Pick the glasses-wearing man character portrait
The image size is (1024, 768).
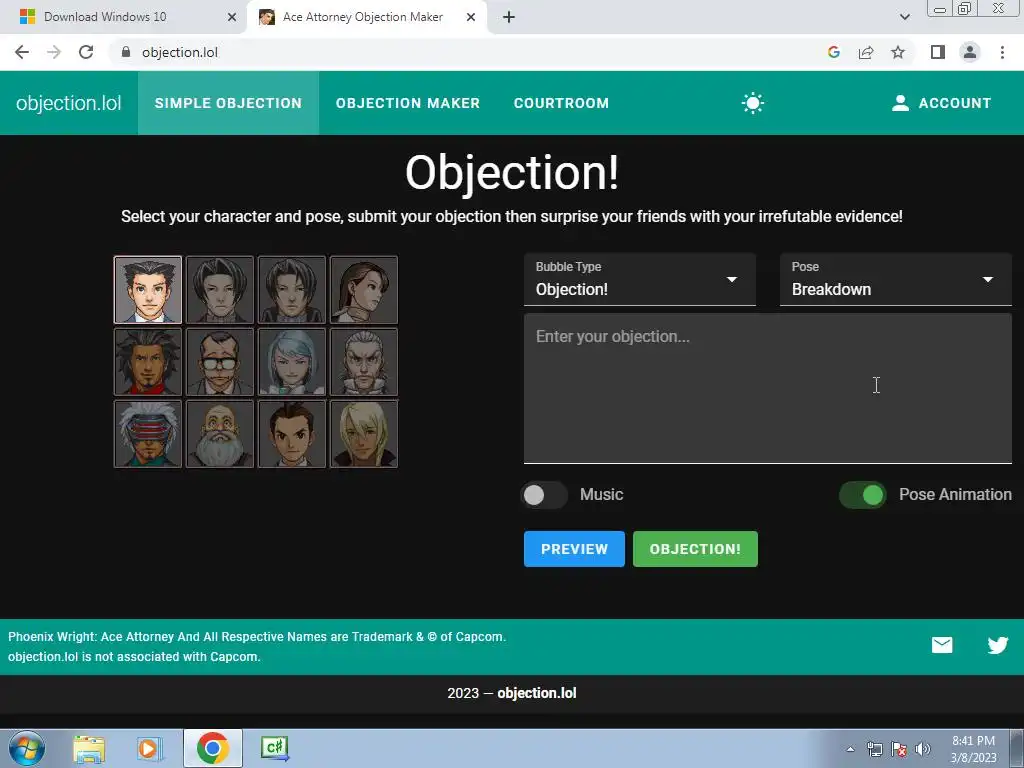pyautogui.click(x=220, y=362)
